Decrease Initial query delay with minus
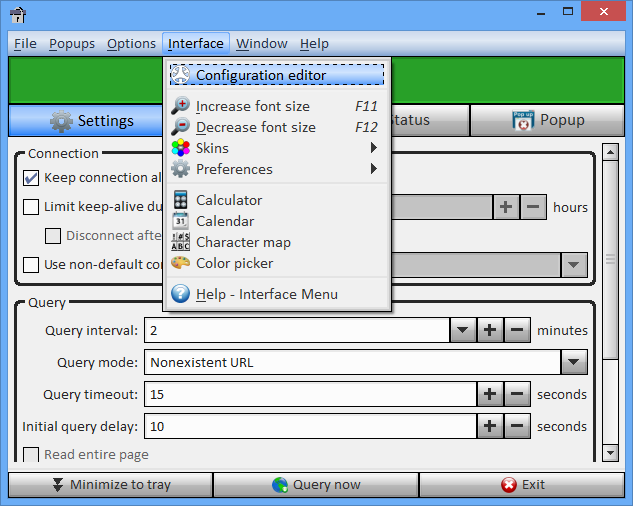This screenshot has height=506, width=633. click(x=517, y=426)
